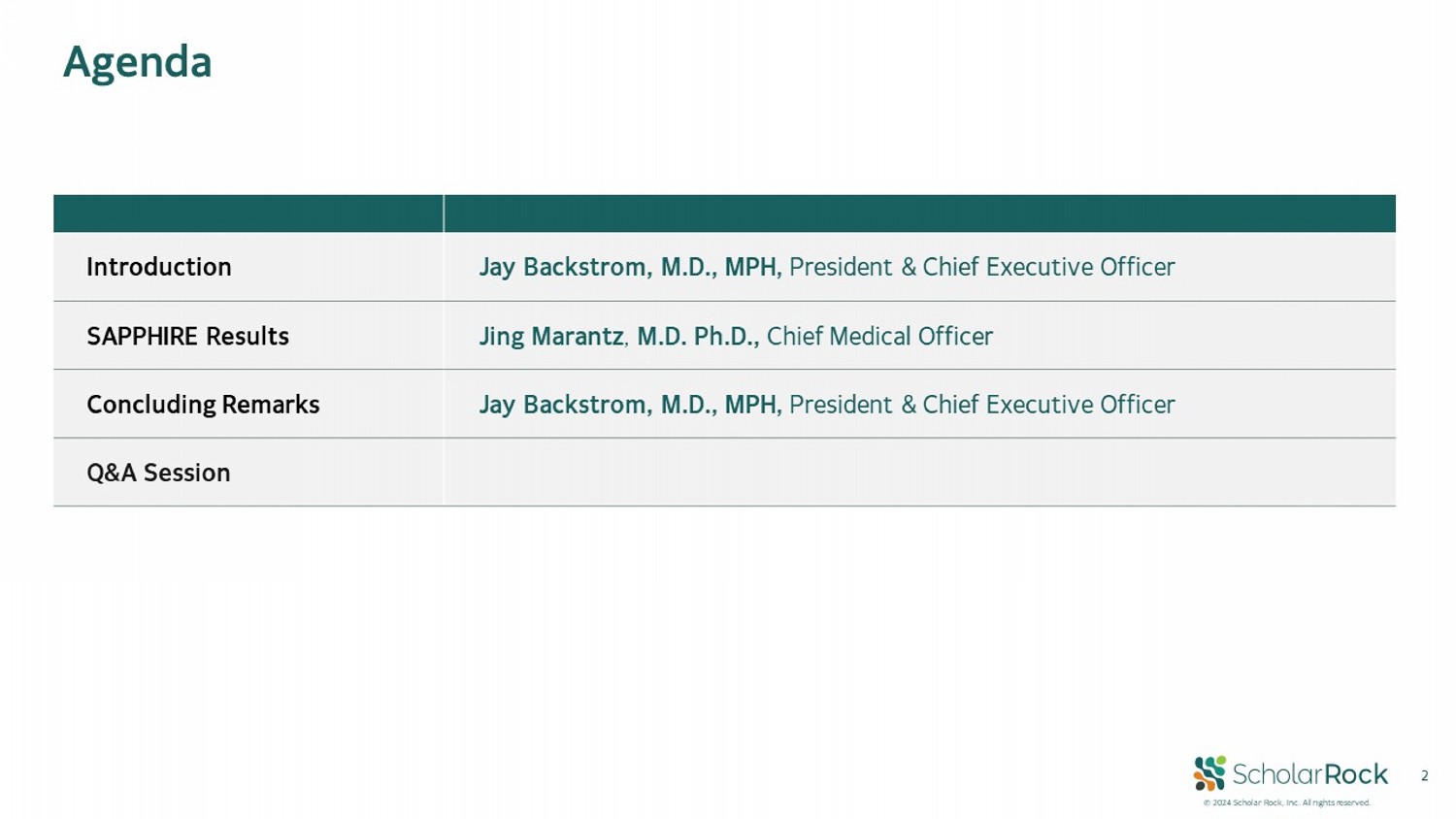Click the slide page number 2

(1424, 775)
